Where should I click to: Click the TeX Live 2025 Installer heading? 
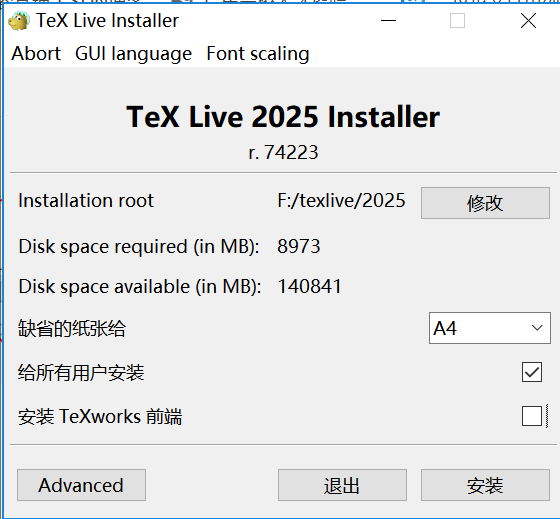tap(283, 117)
